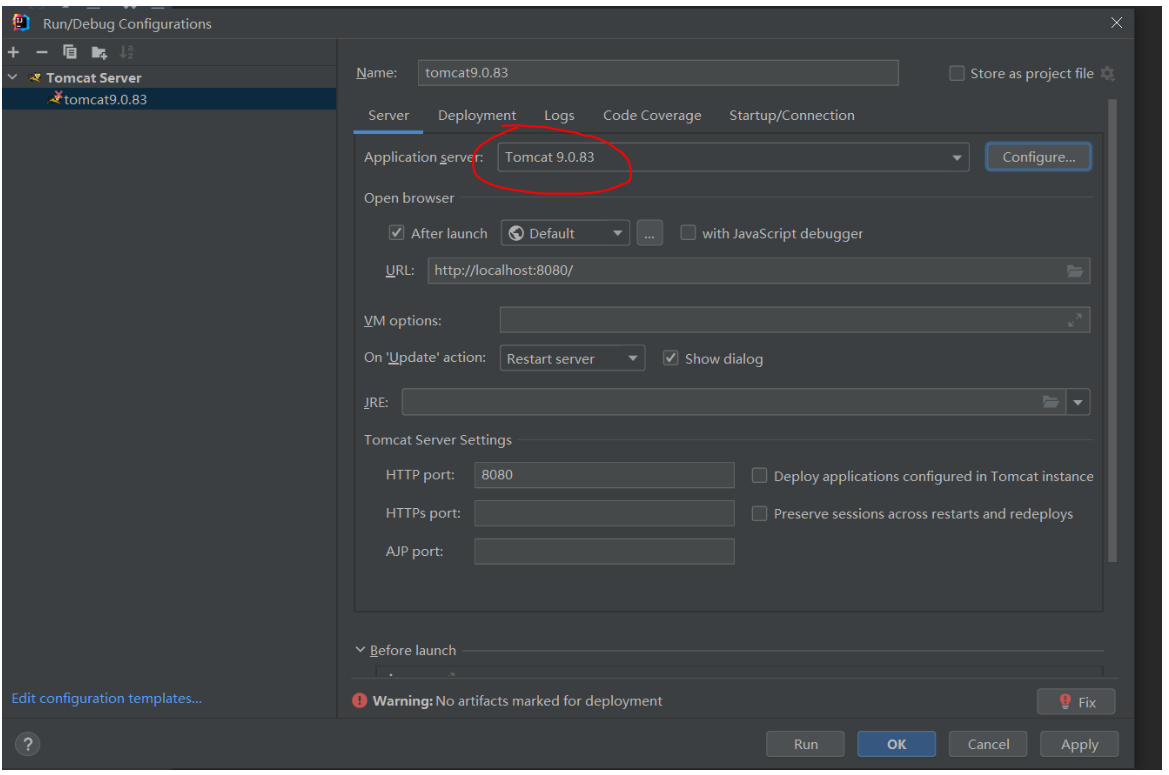Sort configurations alphabetically icon
Viewport: 1169px width, 775px height.
coord(127,52)
